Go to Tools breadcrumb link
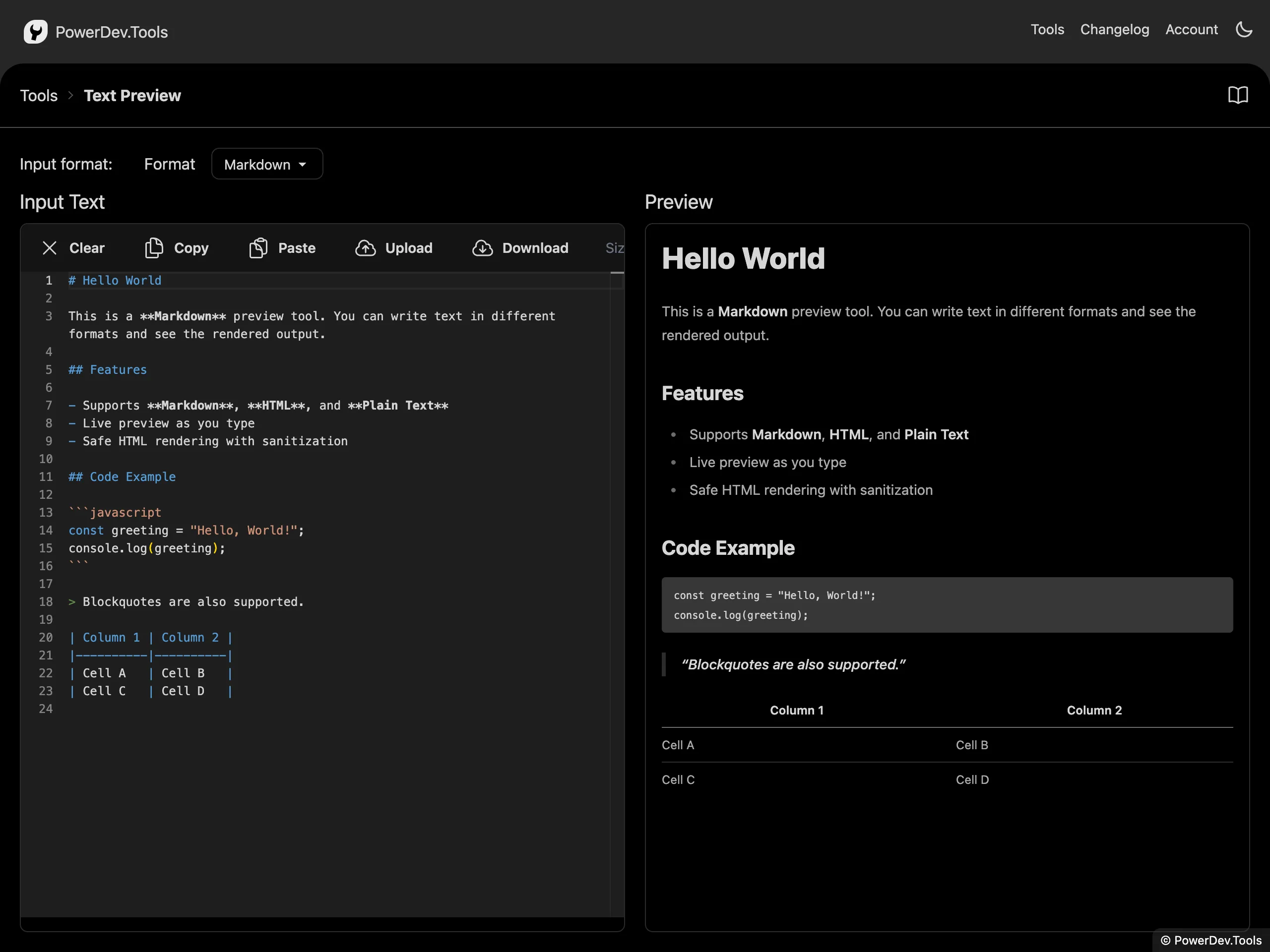The width and height of the screenshot is (1270, 952). [x=39, y=95]
